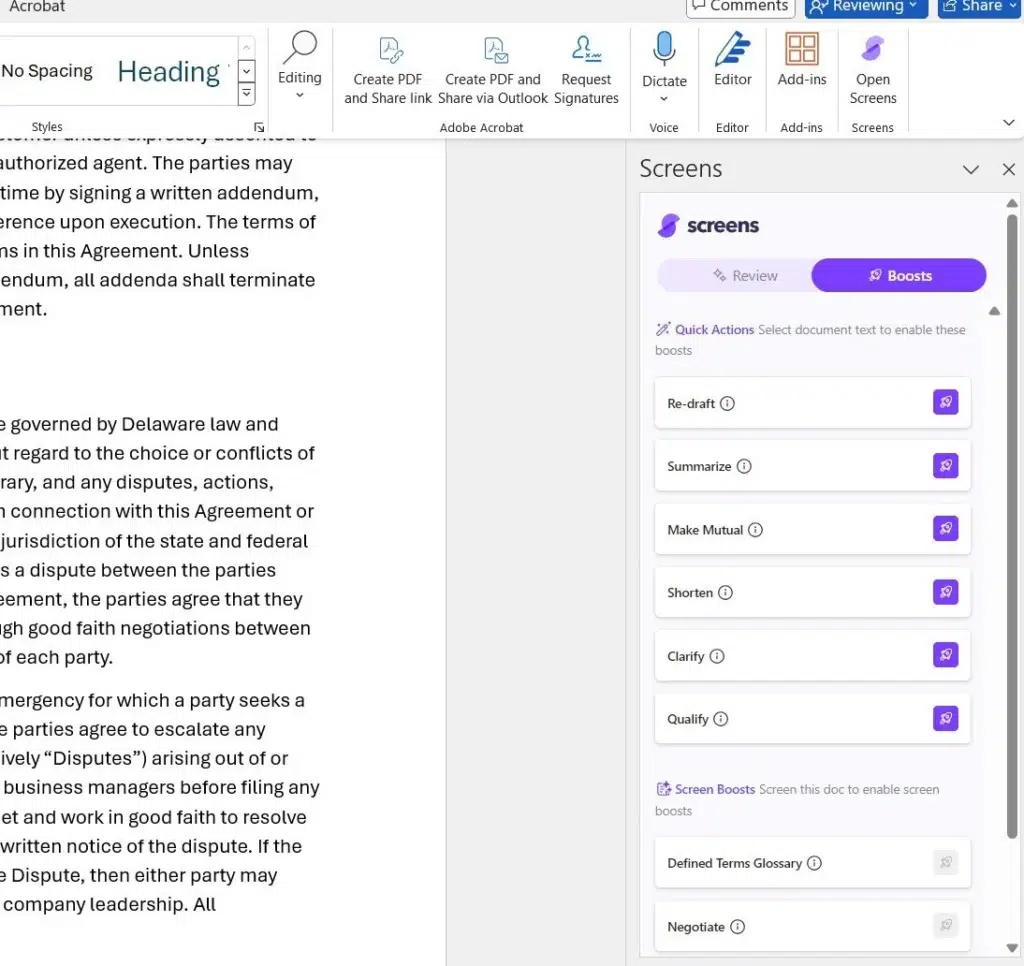Run the Summarize boost rocket button

tap(945, 466)
